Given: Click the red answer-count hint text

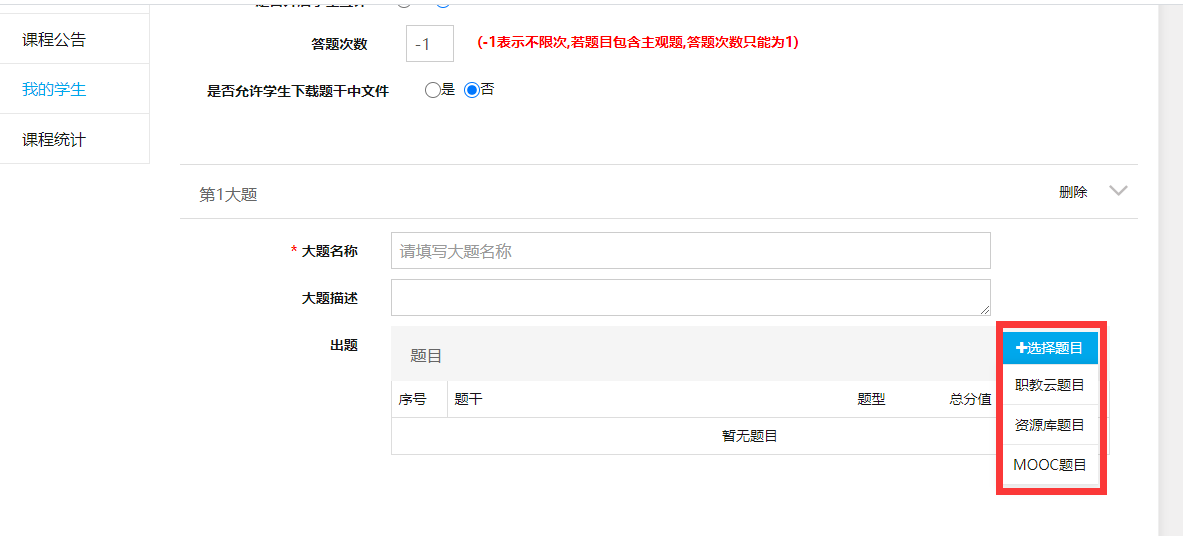Looking at the screenshot, I should [x=638, y=43].
